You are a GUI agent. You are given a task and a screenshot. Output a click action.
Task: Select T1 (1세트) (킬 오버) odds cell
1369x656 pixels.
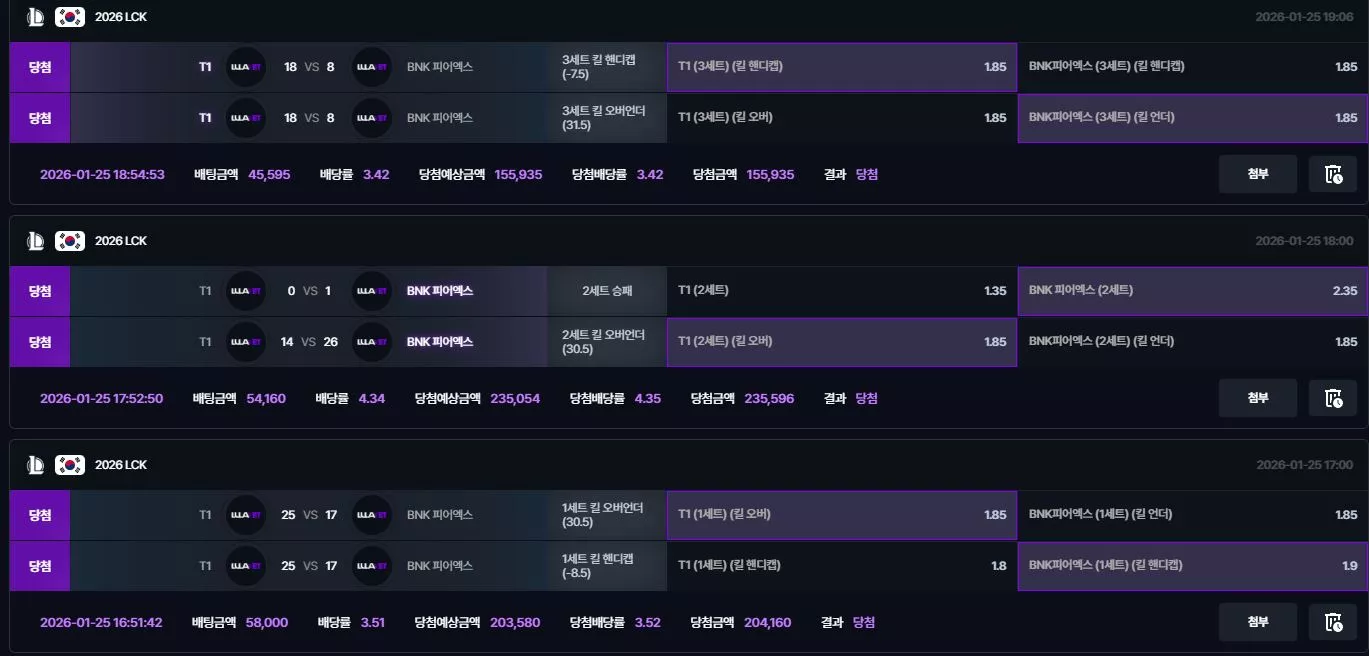[x=842, y=515]
